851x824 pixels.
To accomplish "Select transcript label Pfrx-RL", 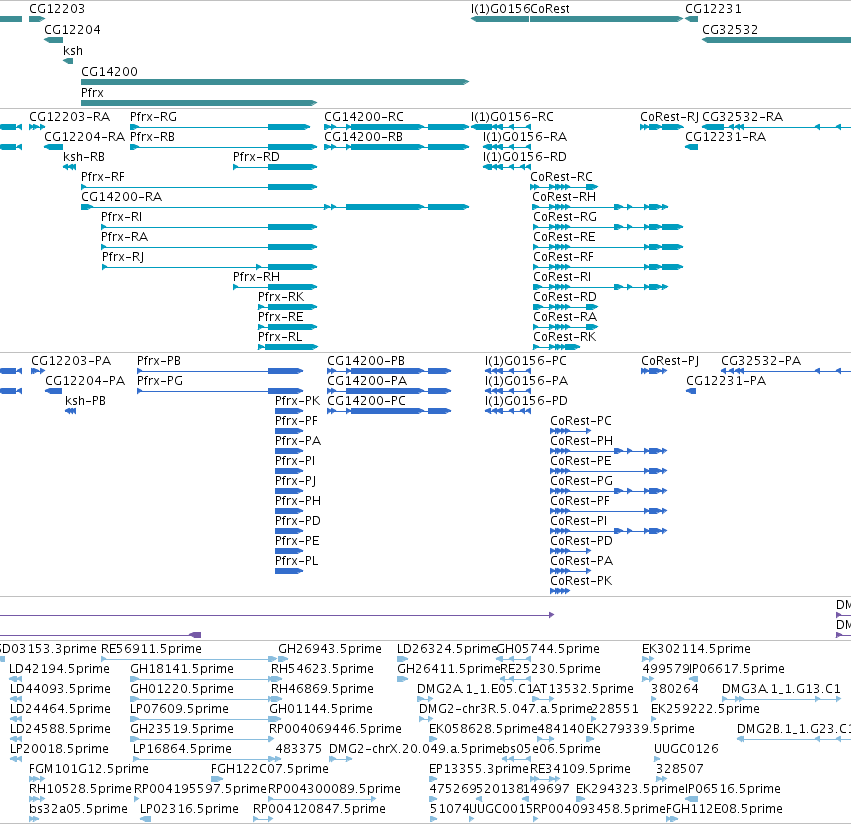I will click(x=280, y=337).
